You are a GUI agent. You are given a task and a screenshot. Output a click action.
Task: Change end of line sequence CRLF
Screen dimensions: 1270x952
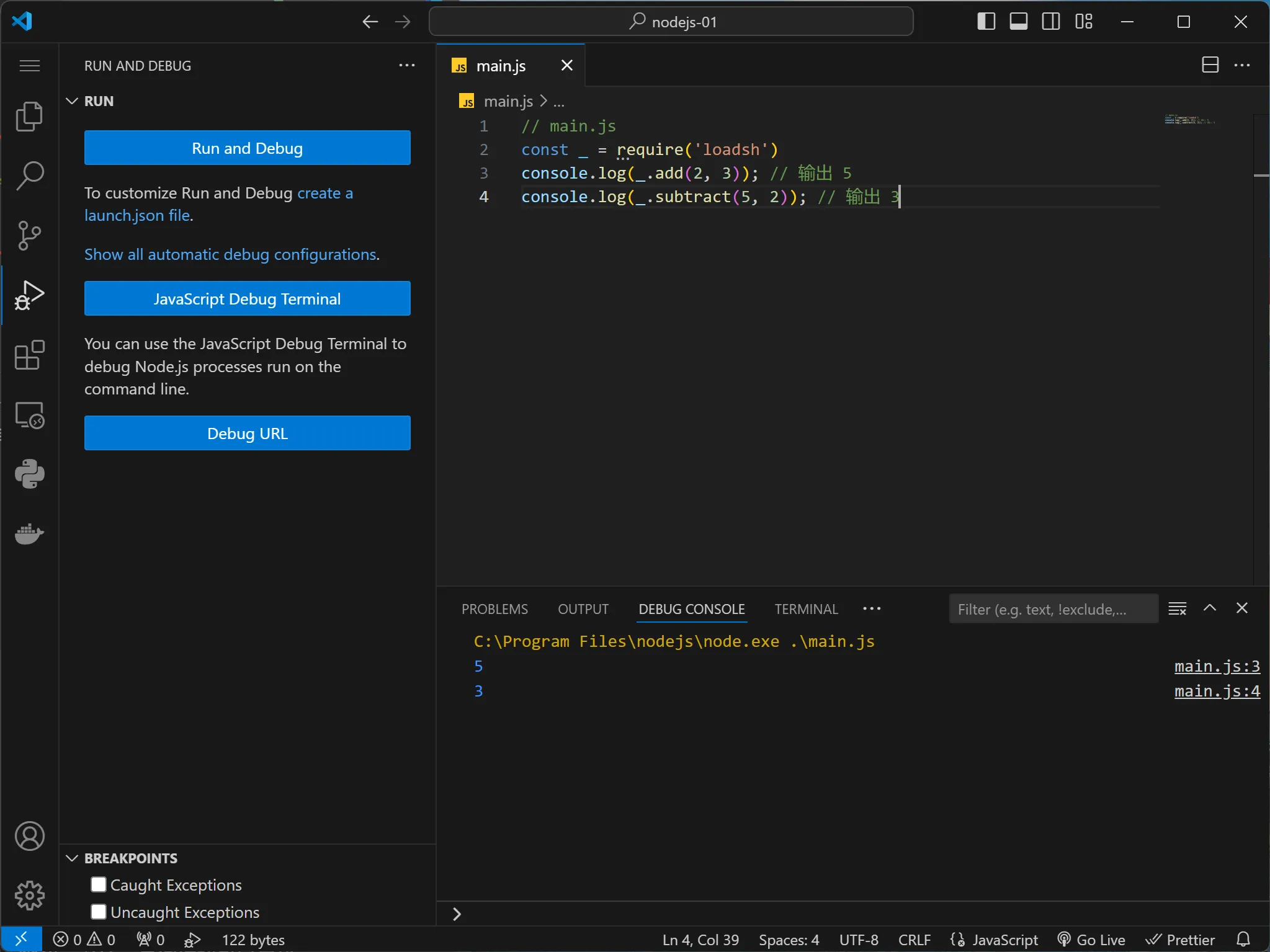point(914,940)
